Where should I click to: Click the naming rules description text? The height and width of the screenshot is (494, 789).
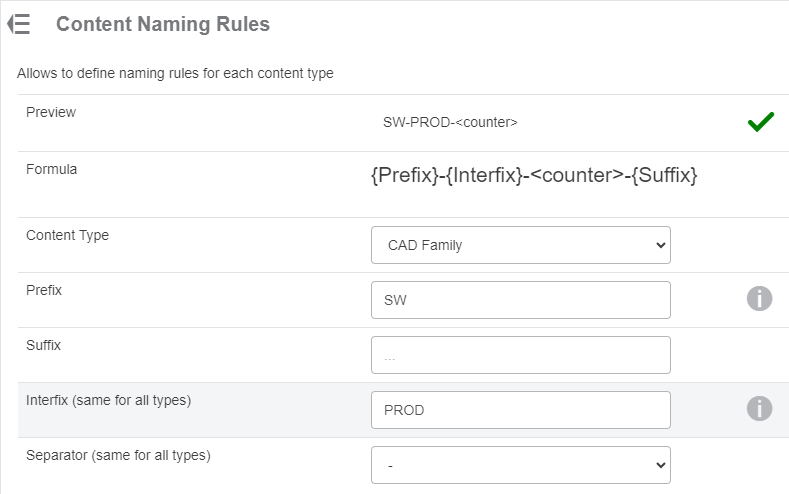click(x=175, y=73)
